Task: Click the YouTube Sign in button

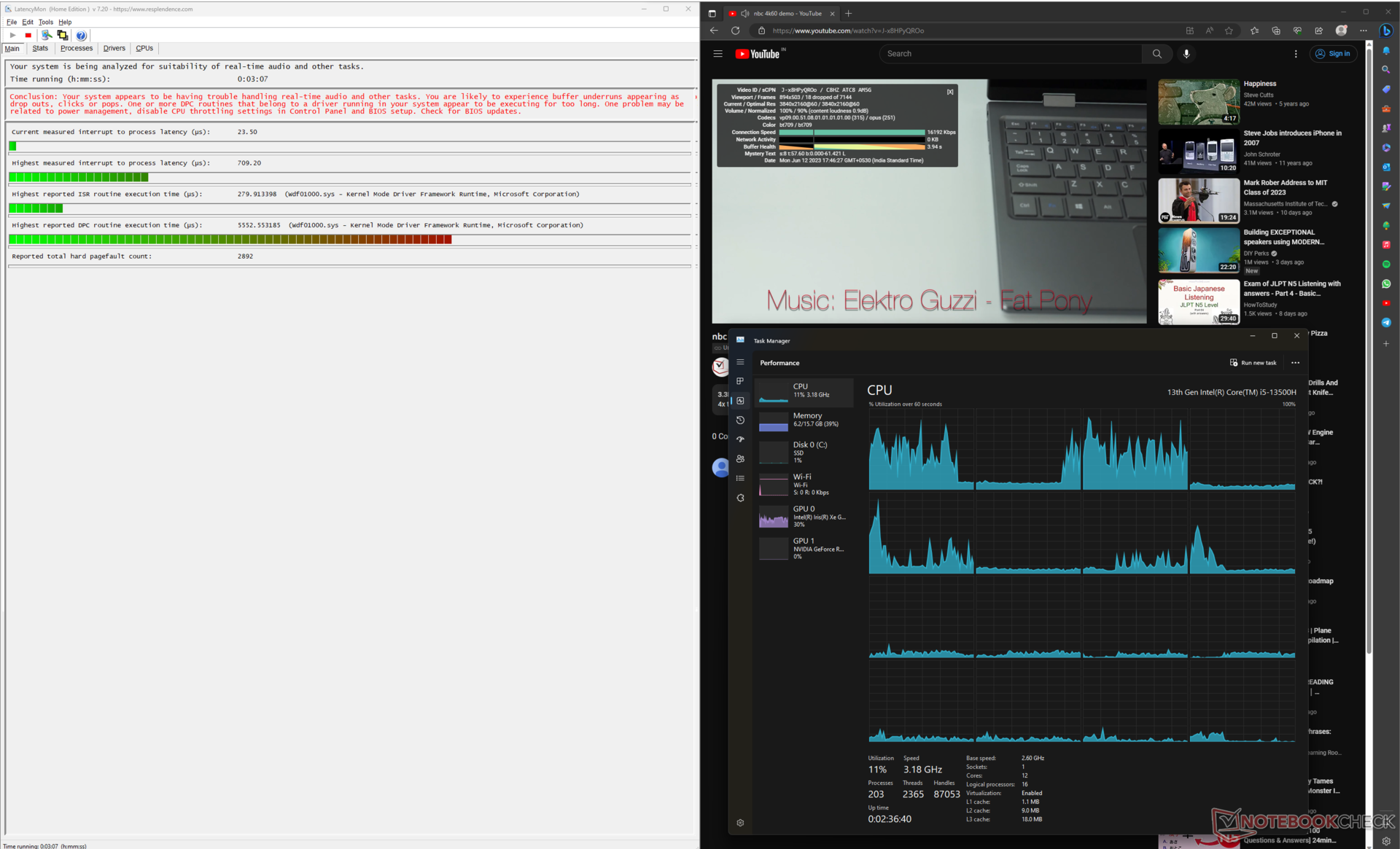Action: (1333, 54)
